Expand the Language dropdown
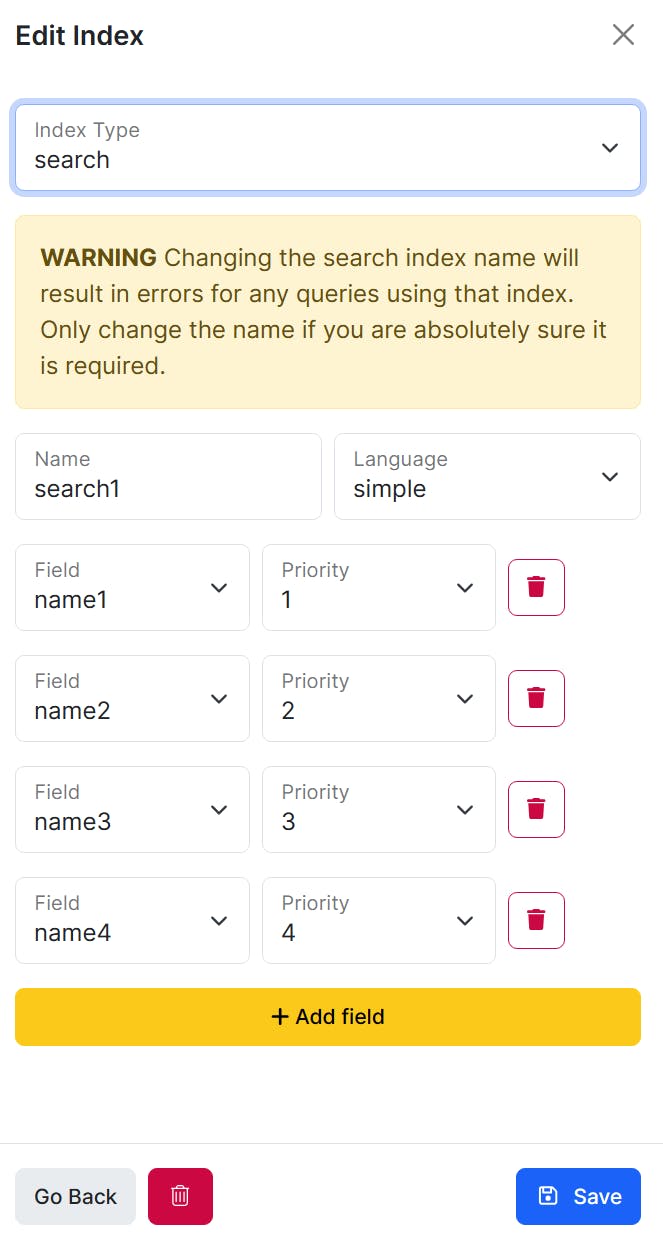Screen dimensions: 663x1244 coord(487,476)
